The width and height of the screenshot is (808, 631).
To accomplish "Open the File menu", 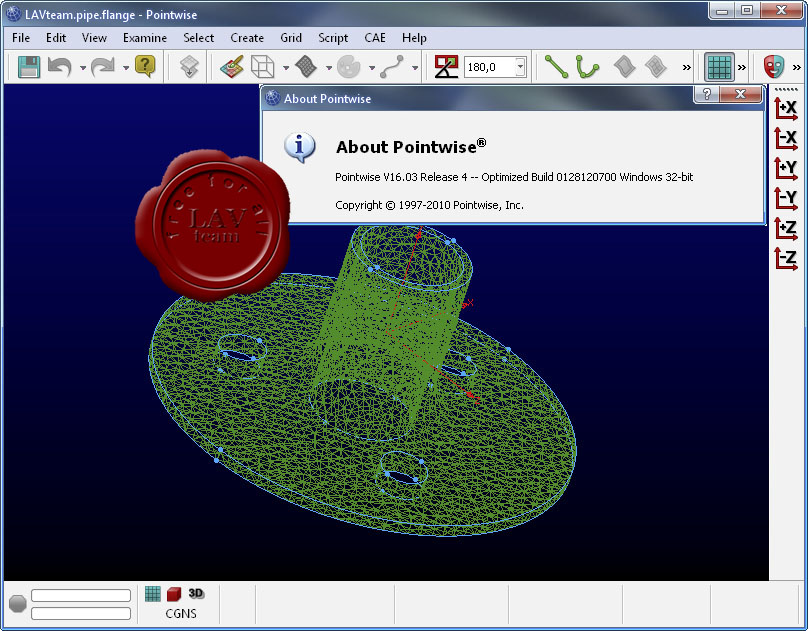I will coord(21,38).
